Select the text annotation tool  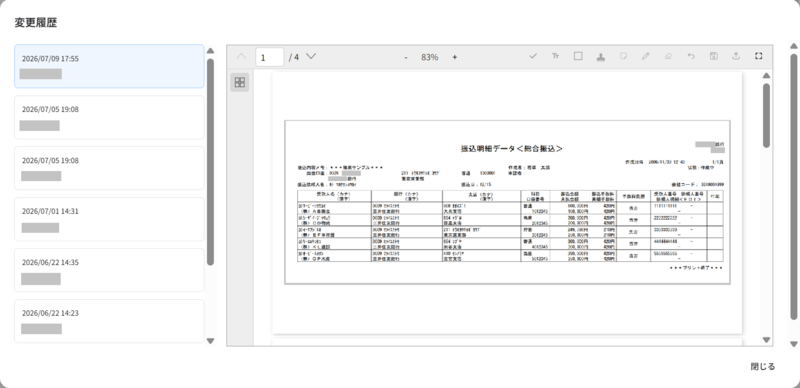tap(556, 57)
